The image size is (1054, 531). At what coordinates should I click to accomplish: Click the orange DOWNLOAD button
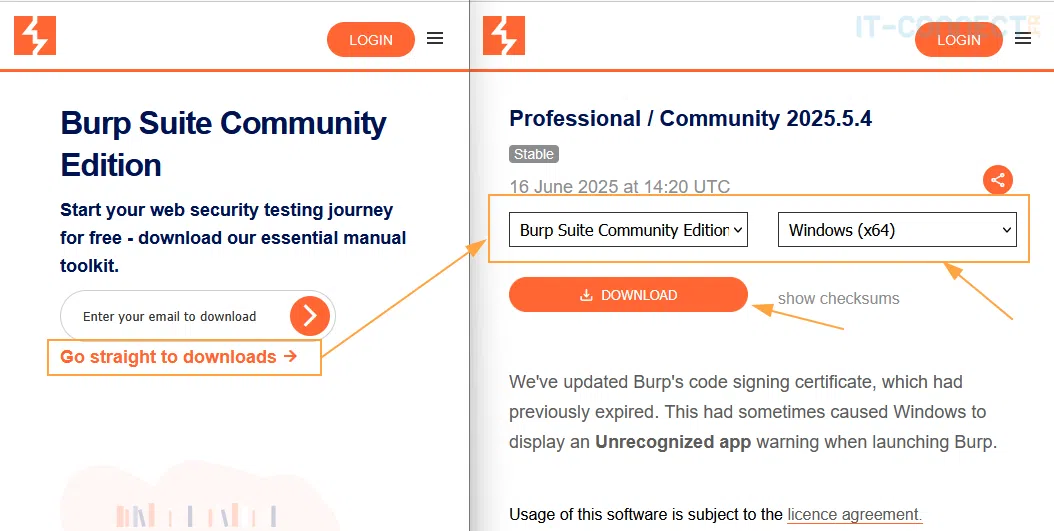click(628, 295)
